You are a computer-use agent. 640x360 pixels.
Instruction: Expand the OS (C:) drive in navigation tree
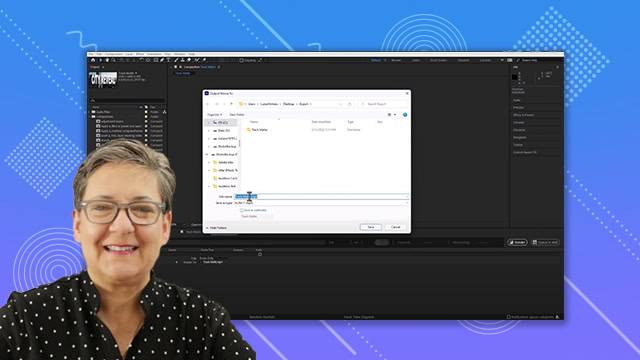(209, 122)
